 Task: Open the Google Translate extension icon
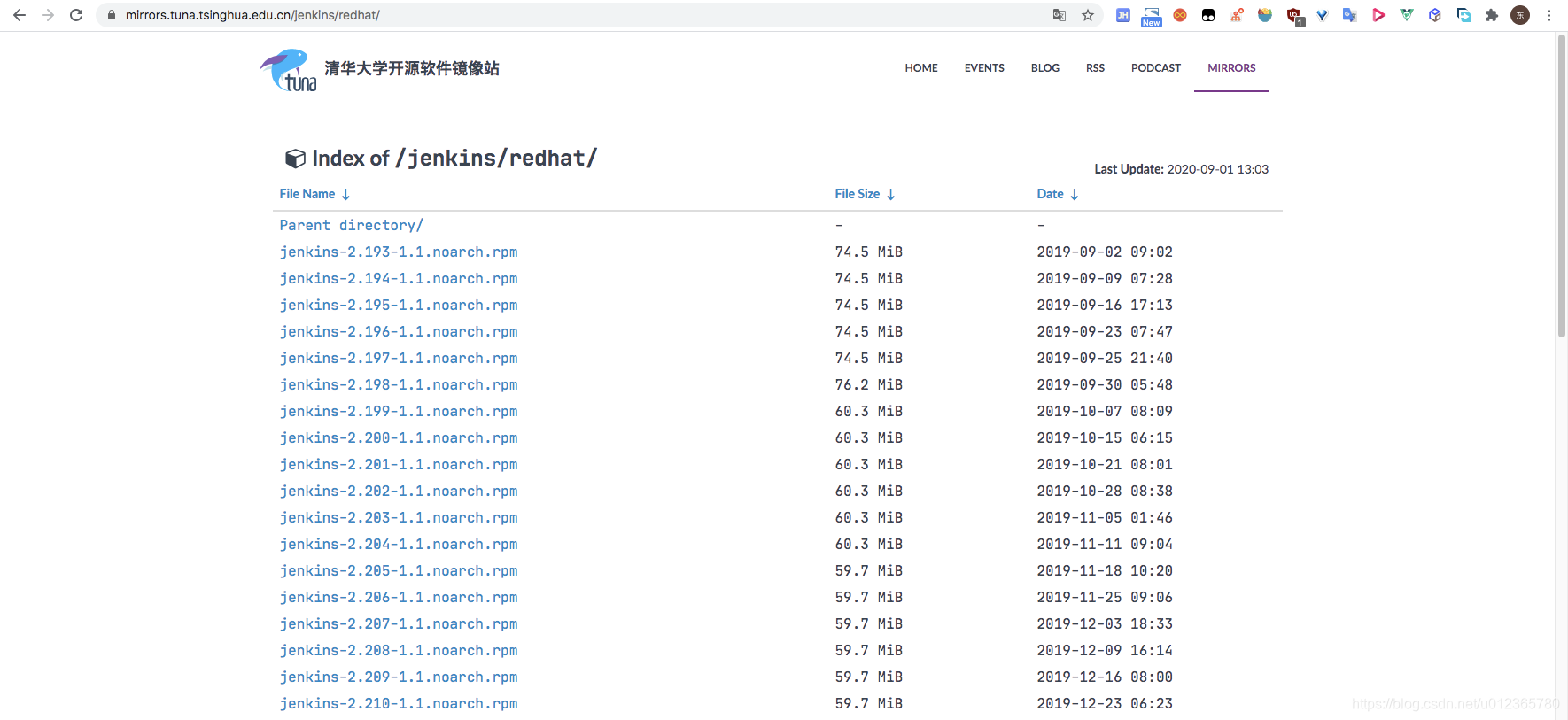(x=1350, y=15)
